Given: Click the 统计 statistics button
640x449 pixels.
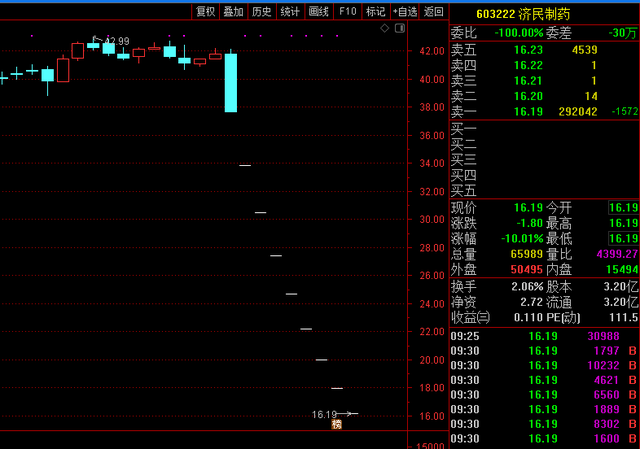Looking at the screenshot, I should point(290,12).
